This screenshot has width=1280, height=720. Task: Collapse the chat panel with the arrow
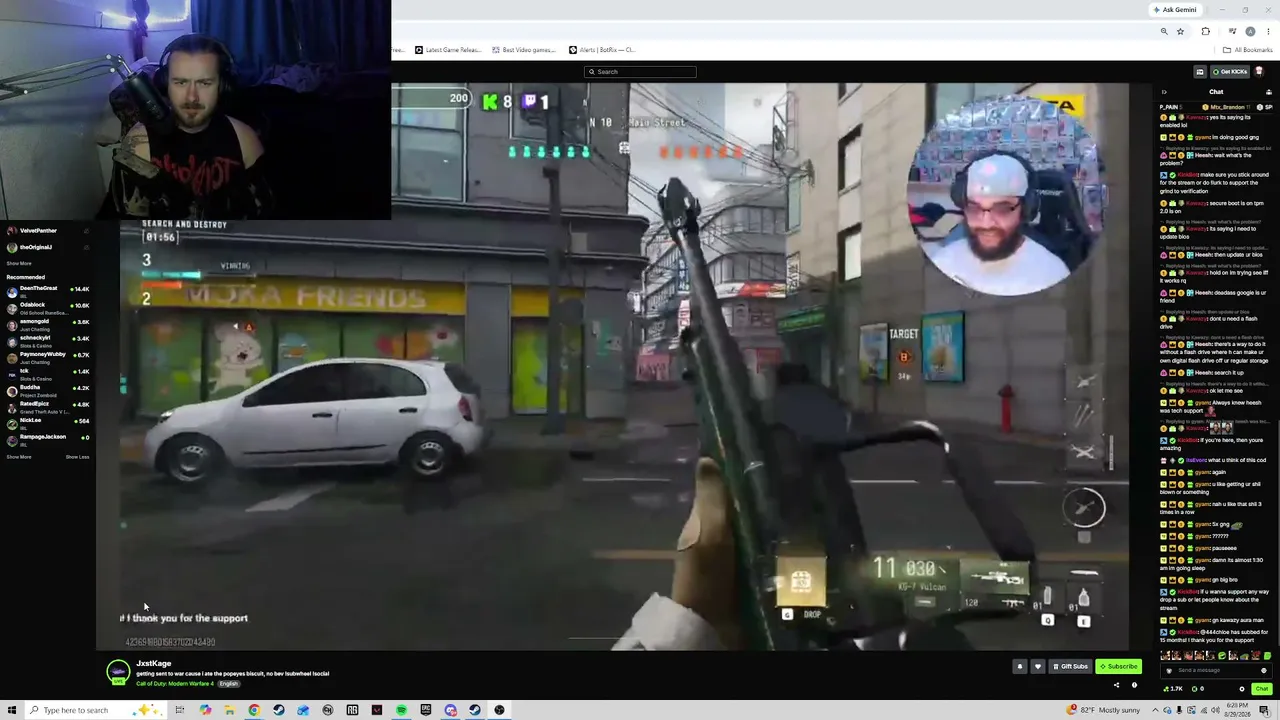pyautogui.click(x=1164, y=92)
